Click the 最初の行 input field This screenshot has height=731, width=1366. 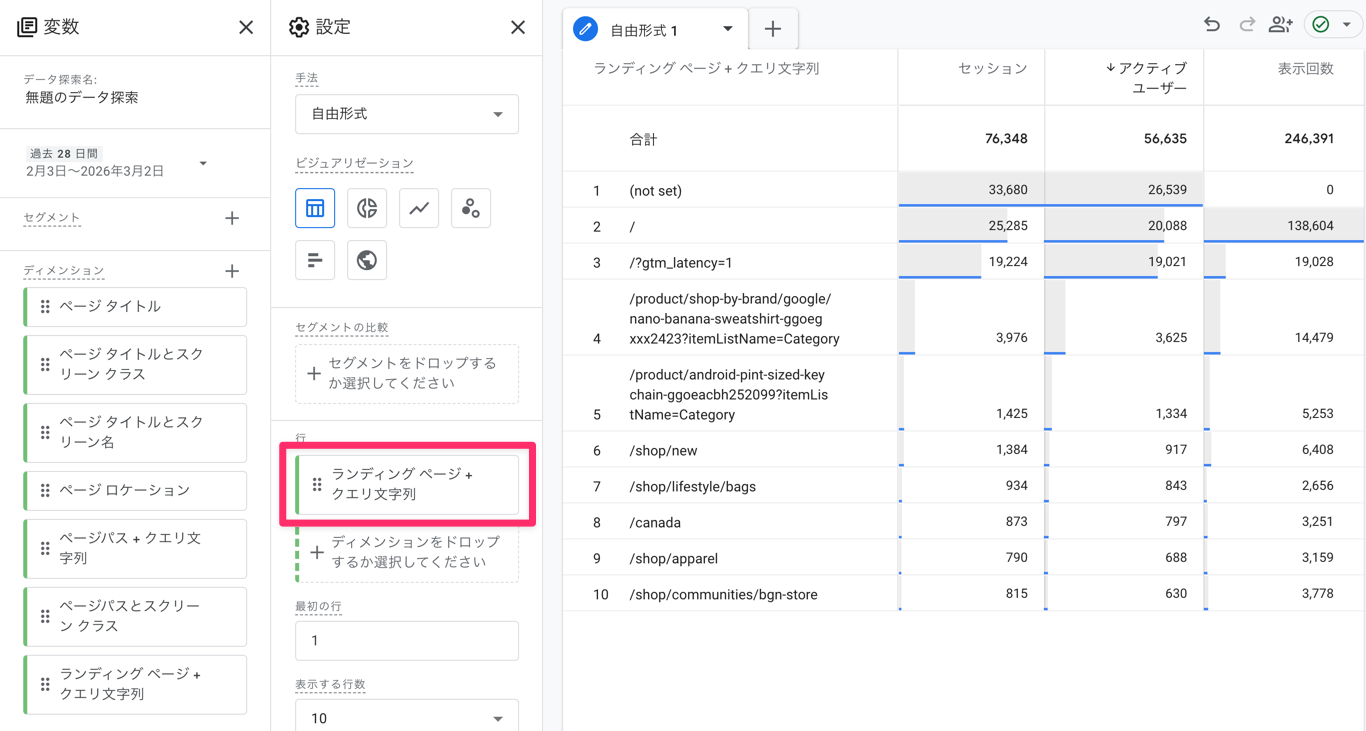point(406,640)
